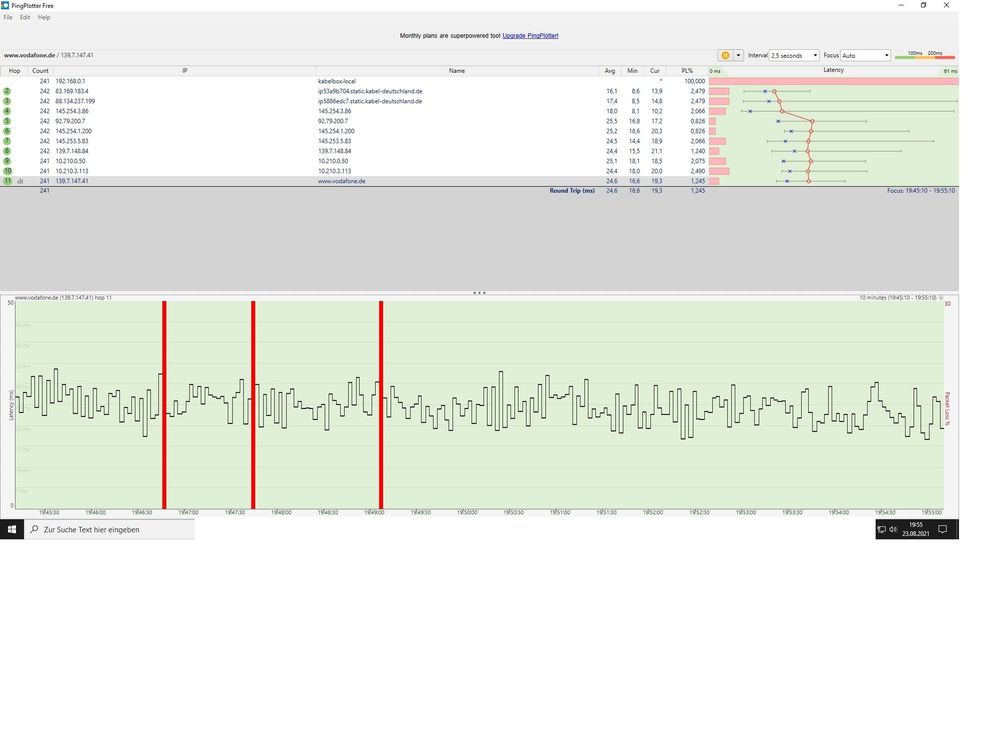
Task: Click IP address 88.134.237.199
Action: 75,101
